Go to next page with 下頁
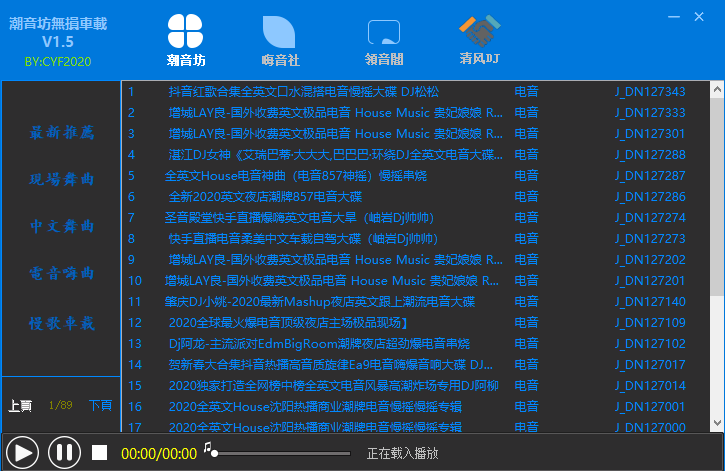The width and height of the screenshot is (725, 471). (100, 406)
